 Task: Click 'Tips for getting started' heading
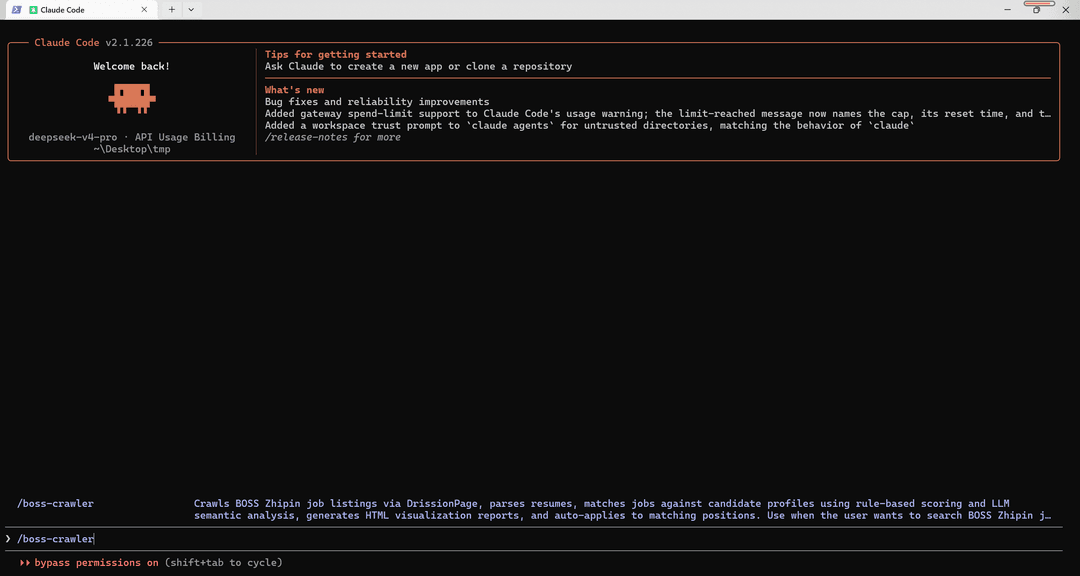[335, 54]
